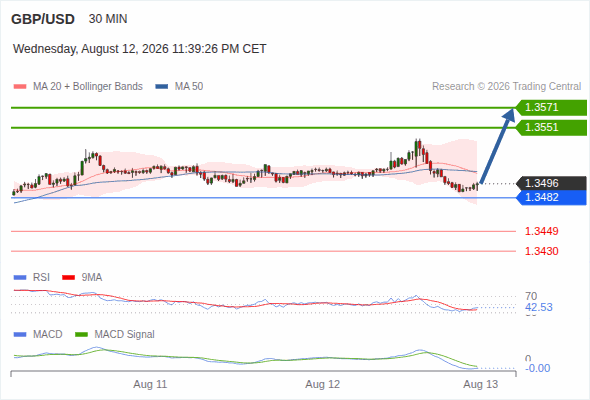Click the blue MACD legend swatch
Viewport: 590px width, 400px height.
pyautogui.click(x=20, y=335)
